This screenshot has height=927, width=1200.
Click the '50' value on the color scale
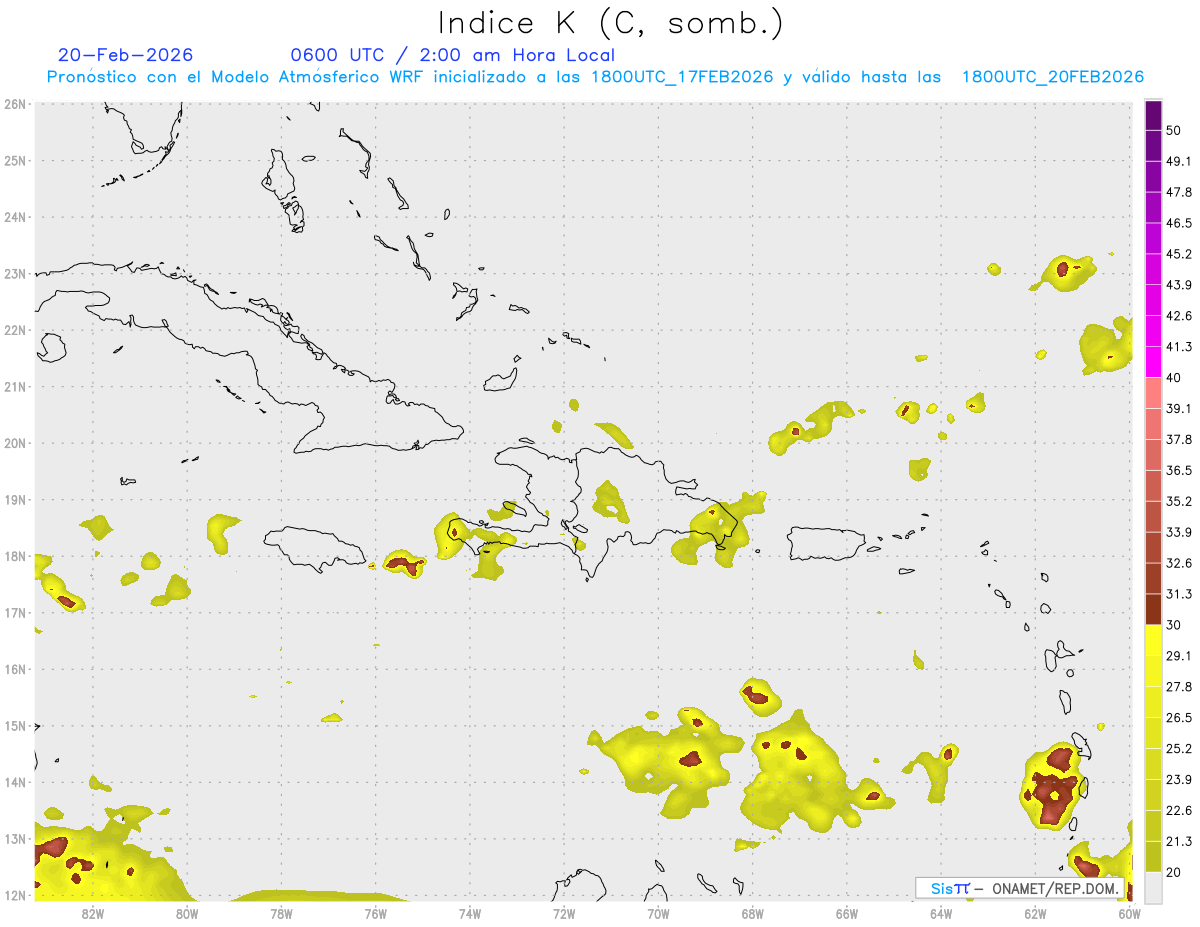click(1174, 130)
